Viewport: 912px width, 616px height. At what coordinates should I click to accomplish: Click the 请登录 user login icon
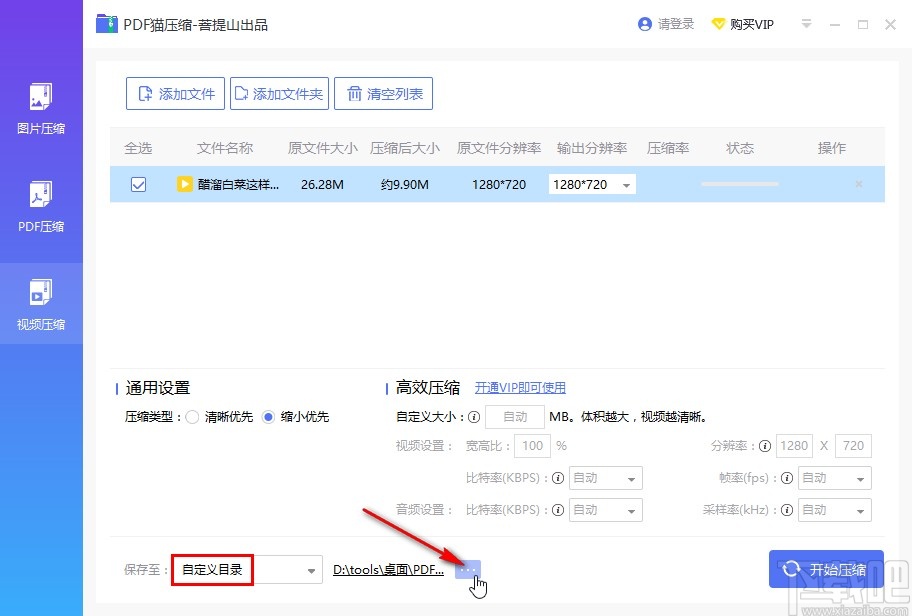point(644,24)
